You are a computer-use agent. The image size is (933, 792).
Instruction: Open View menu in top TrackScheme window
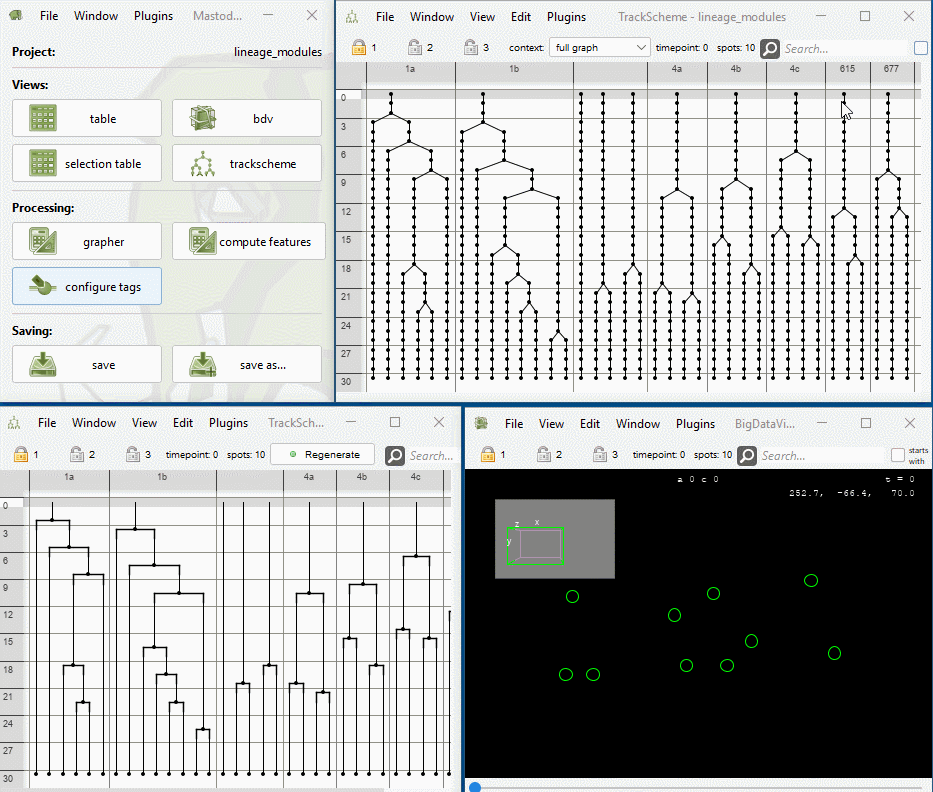(x=482, y=17)
